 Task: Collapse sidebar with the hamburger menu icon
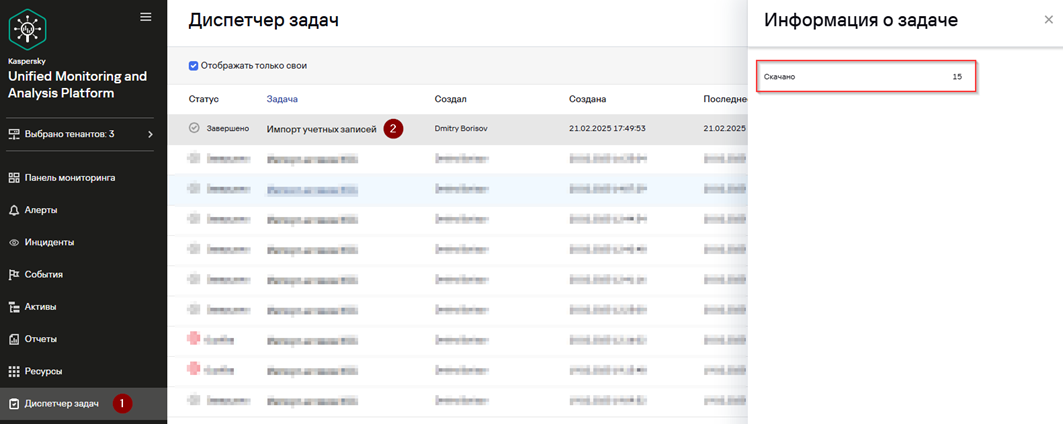click(145, 17)
